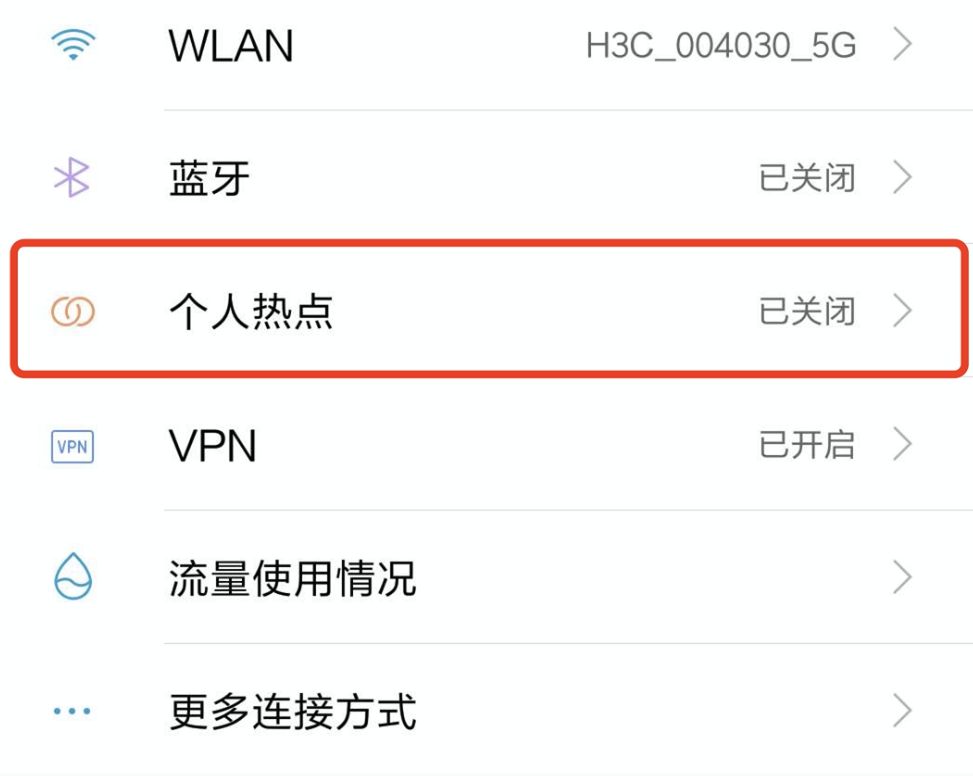Open VPN row chevron arrow
The image size is (973, 776).
pos(902,444)
